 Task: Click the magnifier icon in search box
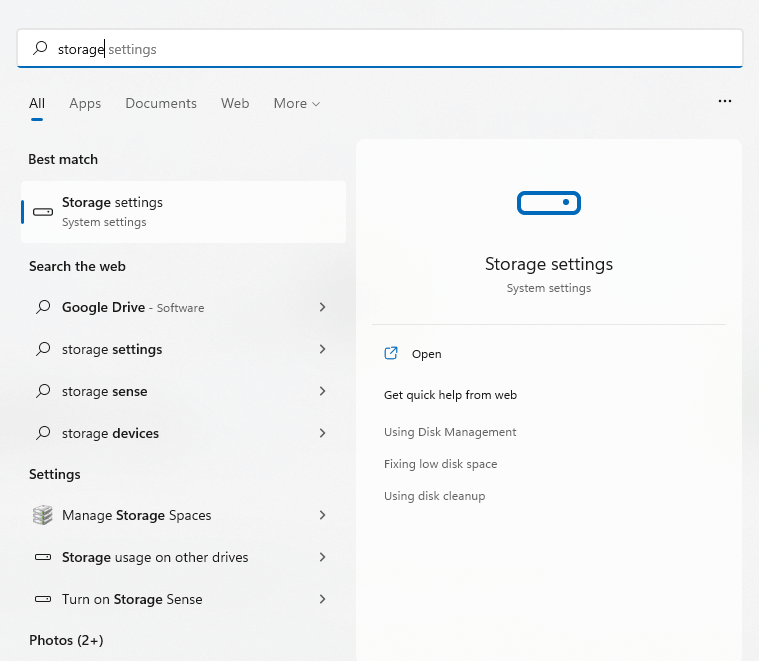40,48
